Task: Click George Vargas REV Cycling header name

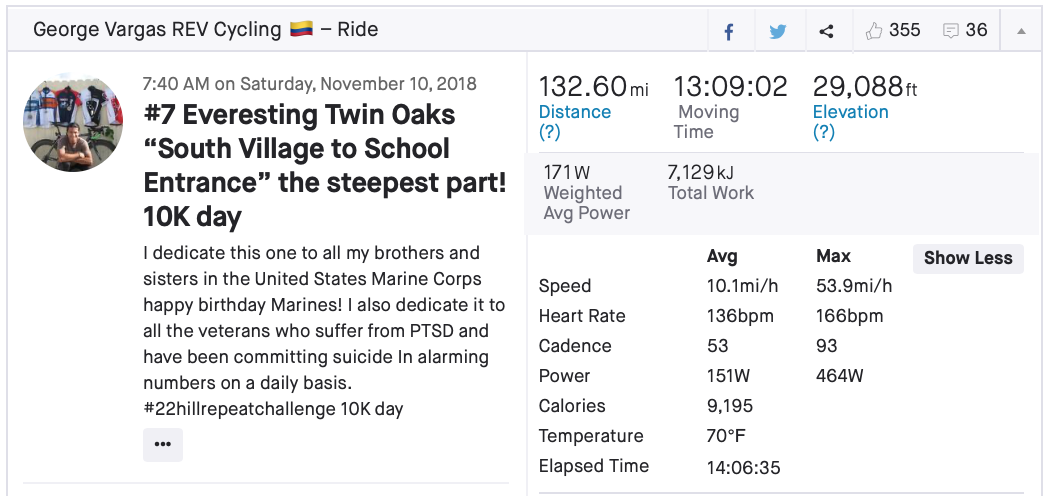Action: (x=157, y=30)
